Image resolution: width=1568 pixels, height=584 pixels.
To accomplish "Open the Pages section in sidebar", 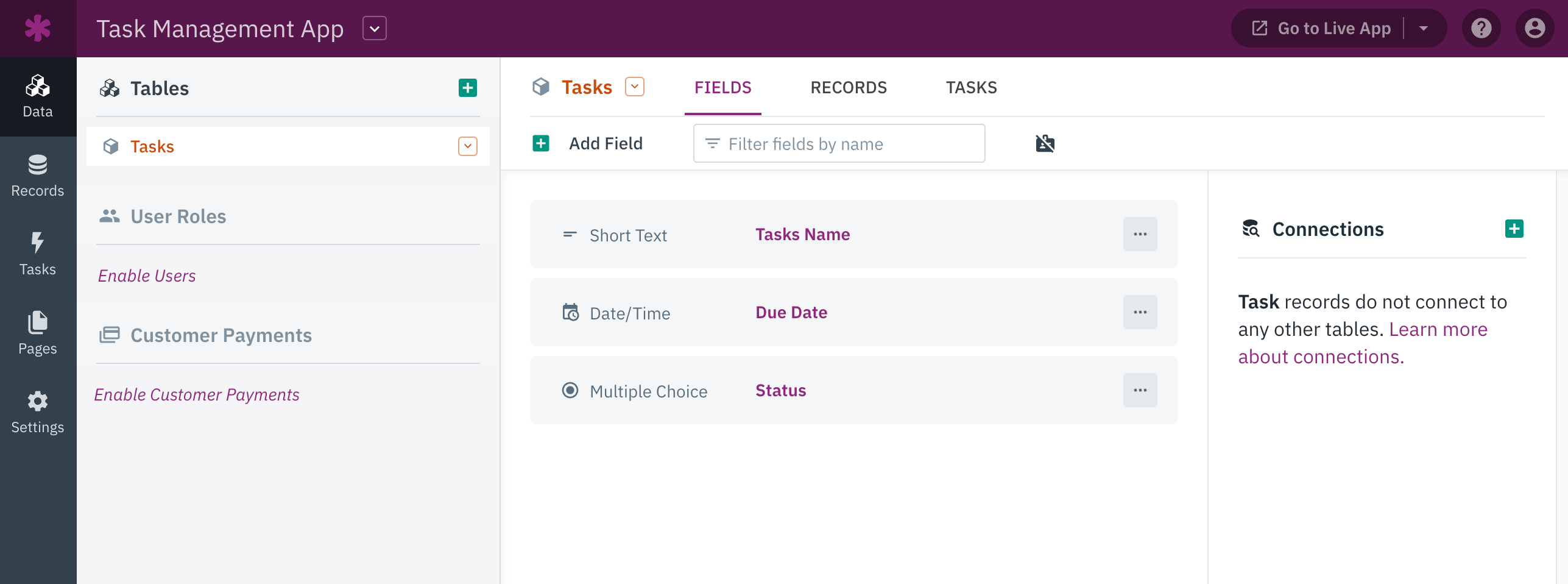I will 38,333.
